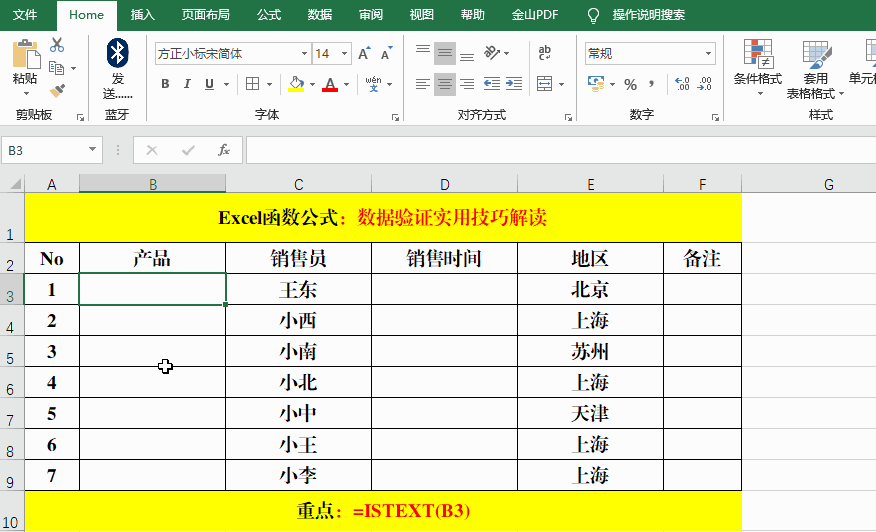Click the 操作说明搜索 search box

click(x=649, y=15)
